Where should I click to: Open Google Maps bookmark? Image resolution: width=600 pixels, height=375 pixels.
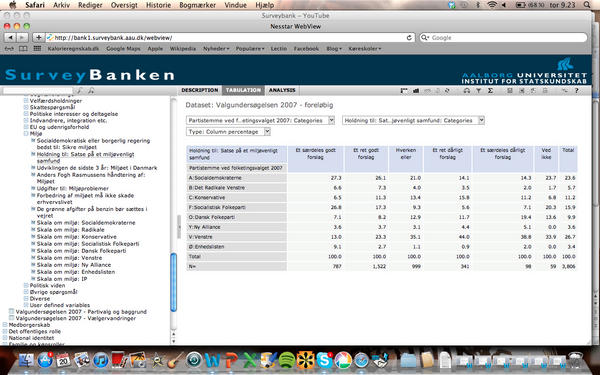point(123,49)
